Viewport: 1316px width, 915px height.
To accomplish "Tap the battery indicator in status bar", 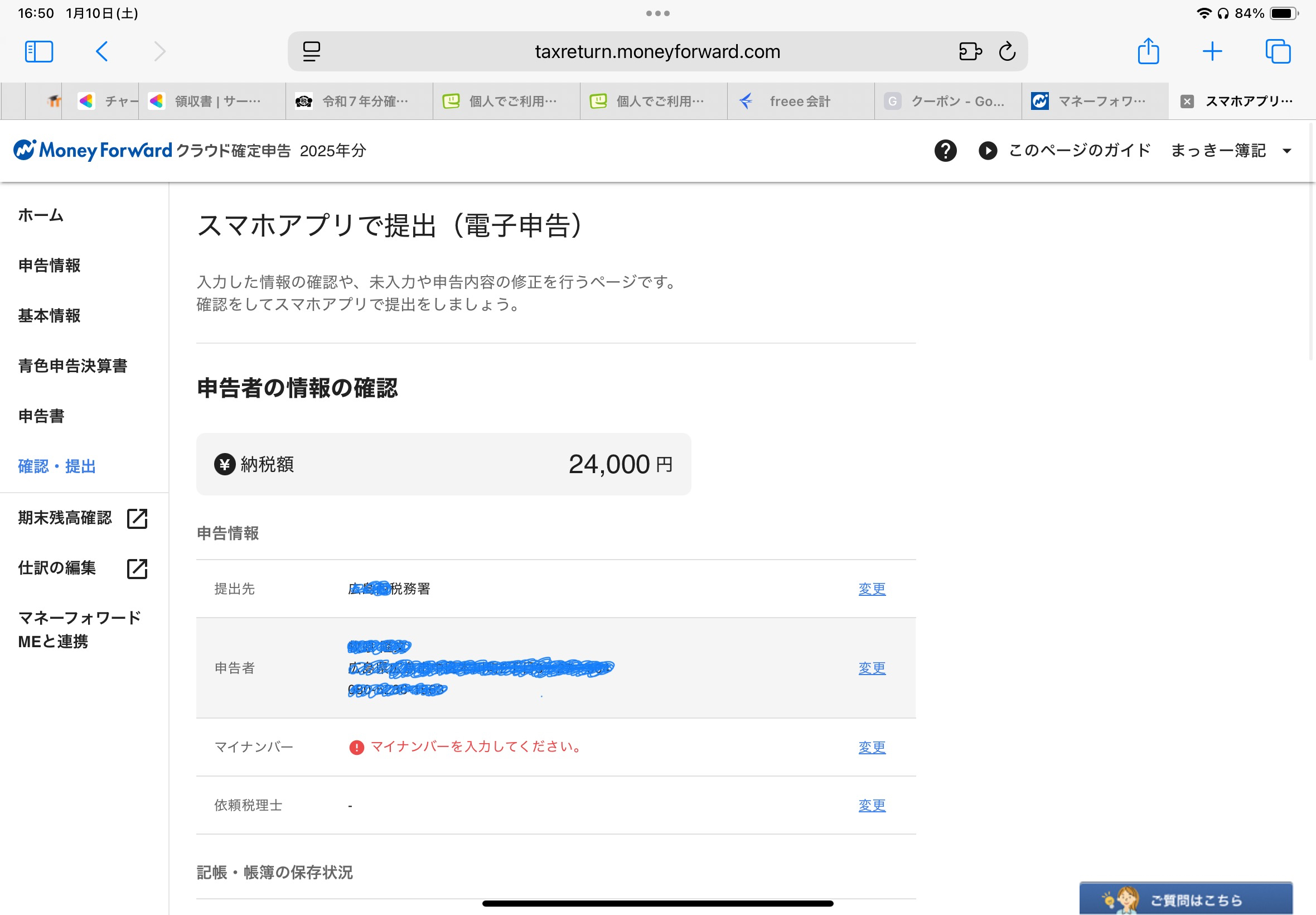I will 1284,13.
